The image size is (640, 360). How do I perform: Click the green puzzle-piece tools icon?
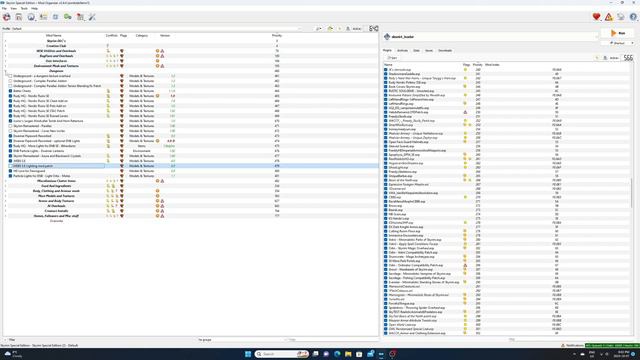point(68,17)
